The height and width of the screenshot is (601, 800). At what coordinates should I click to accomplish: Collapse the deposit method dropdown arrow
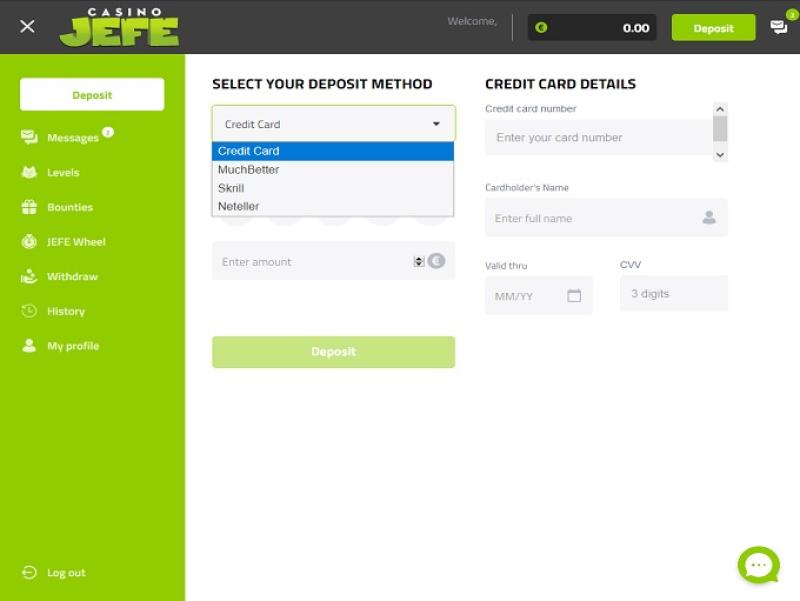pyautogui.click(x=436, y=124)
